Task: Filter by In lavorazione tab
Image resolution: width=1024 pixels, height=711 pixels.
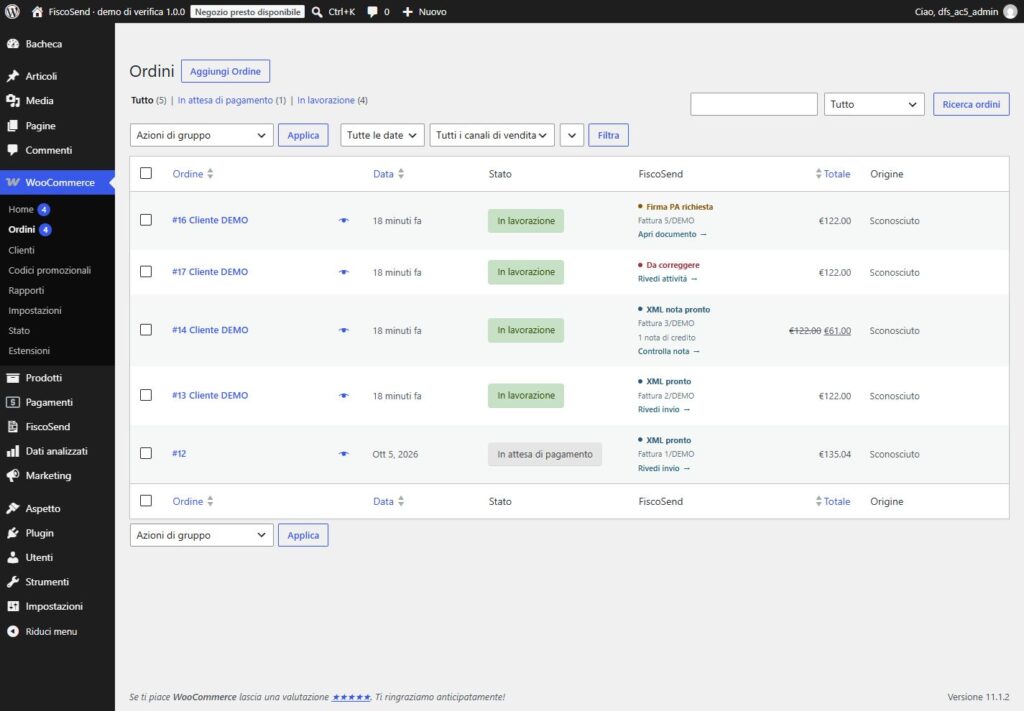Action: [326, 100]
